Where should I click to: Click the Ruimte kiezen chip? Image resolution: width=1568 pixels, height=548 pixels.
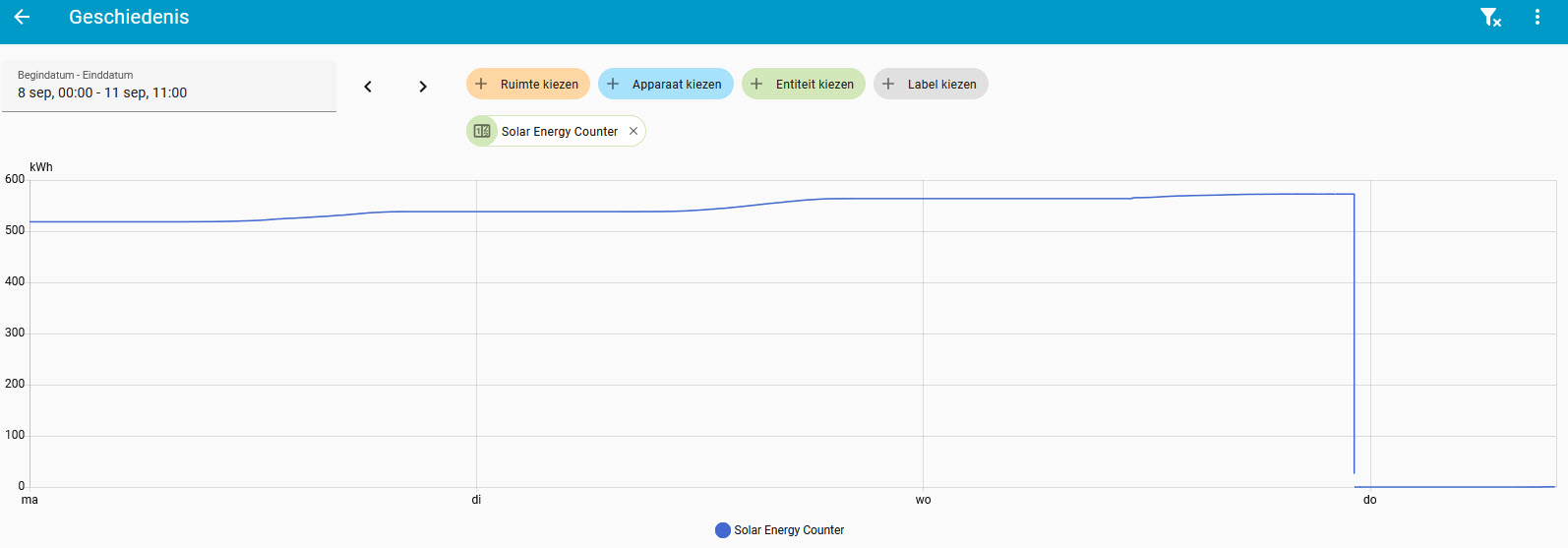(528, 84)
